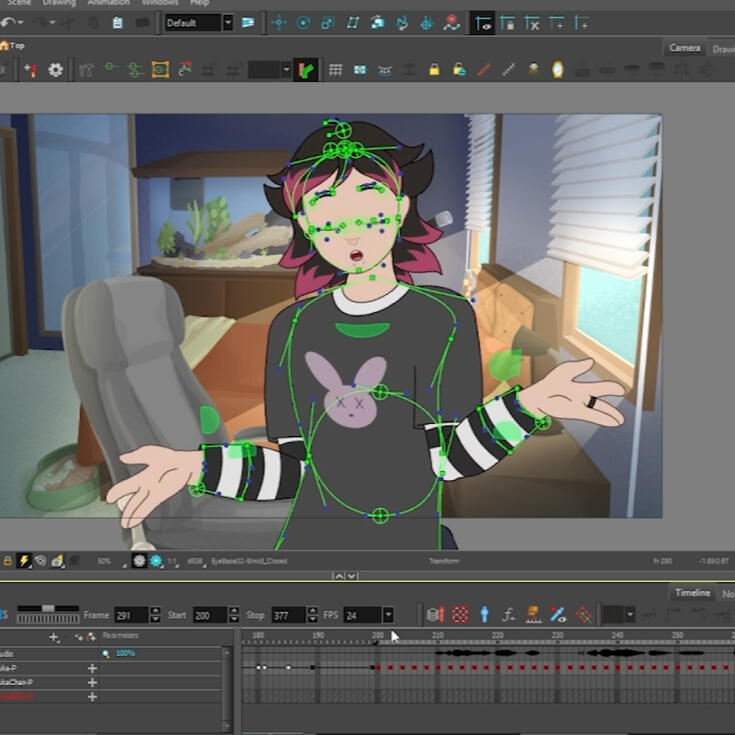The width and height of the screenshot is (735, 735).
Task: Expand the second timeline layer with plus
Action: 92,668
